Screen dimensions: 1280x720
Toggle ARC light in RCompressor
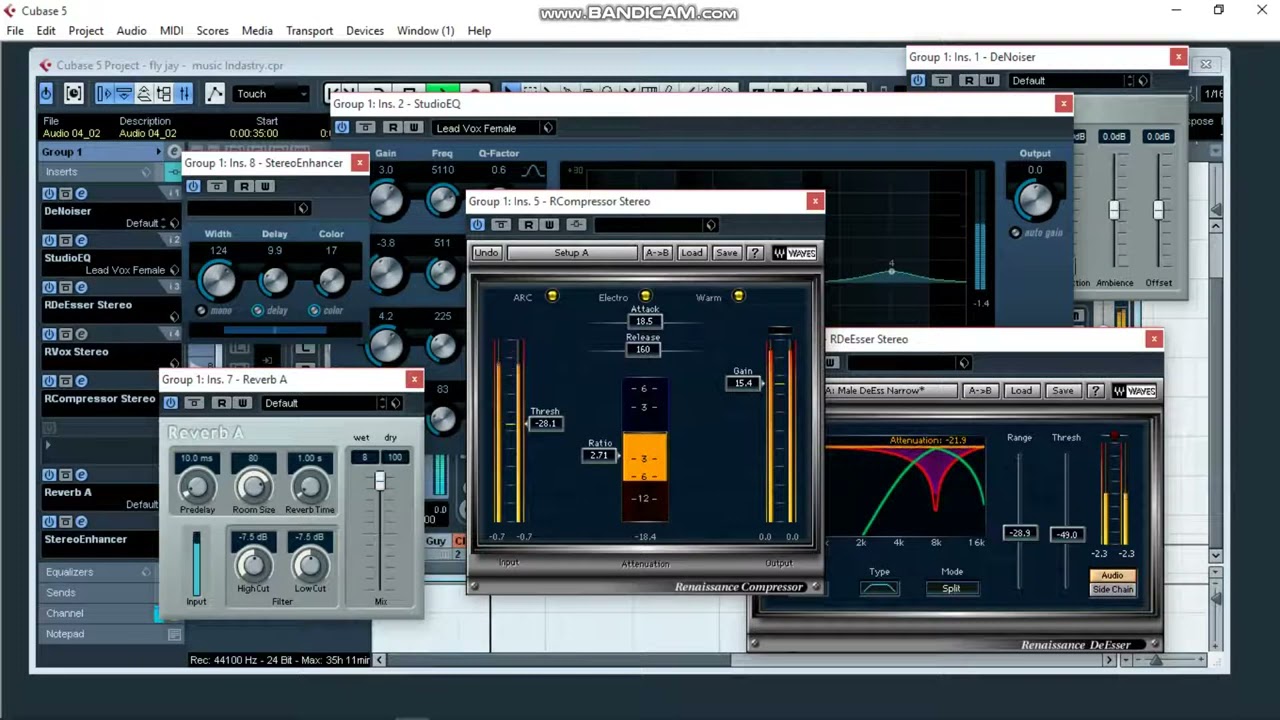coord(552,297)
